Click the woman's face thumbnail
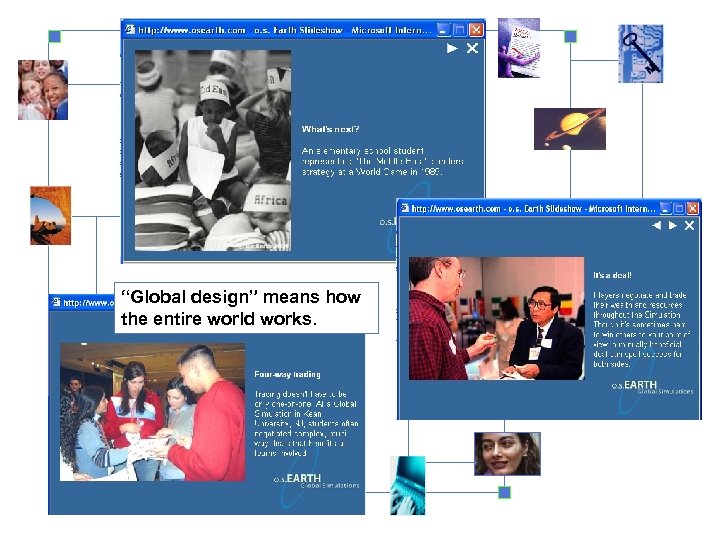 (507, 454)
